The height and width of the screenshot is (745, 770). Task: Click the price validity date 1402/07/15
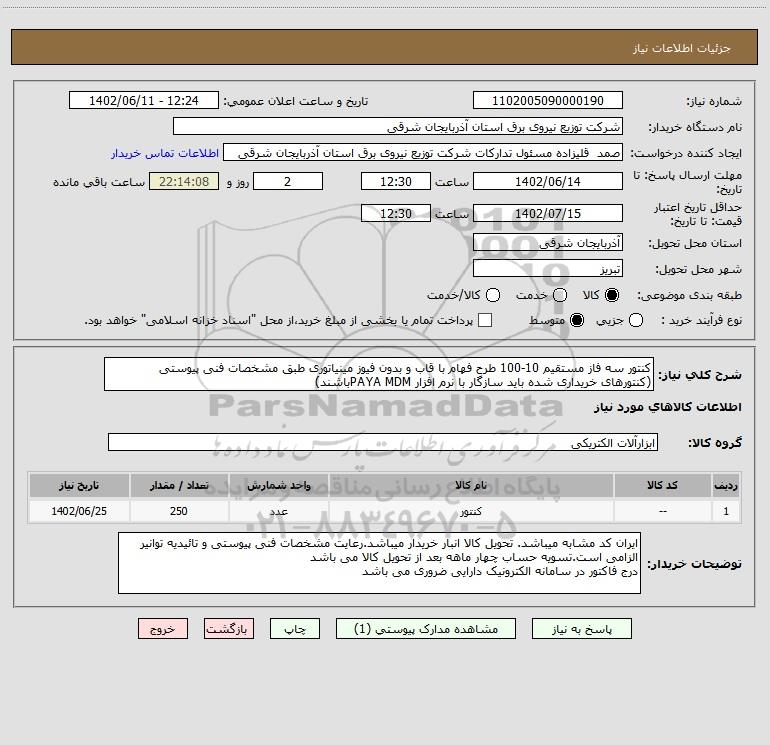click(548, 213)
